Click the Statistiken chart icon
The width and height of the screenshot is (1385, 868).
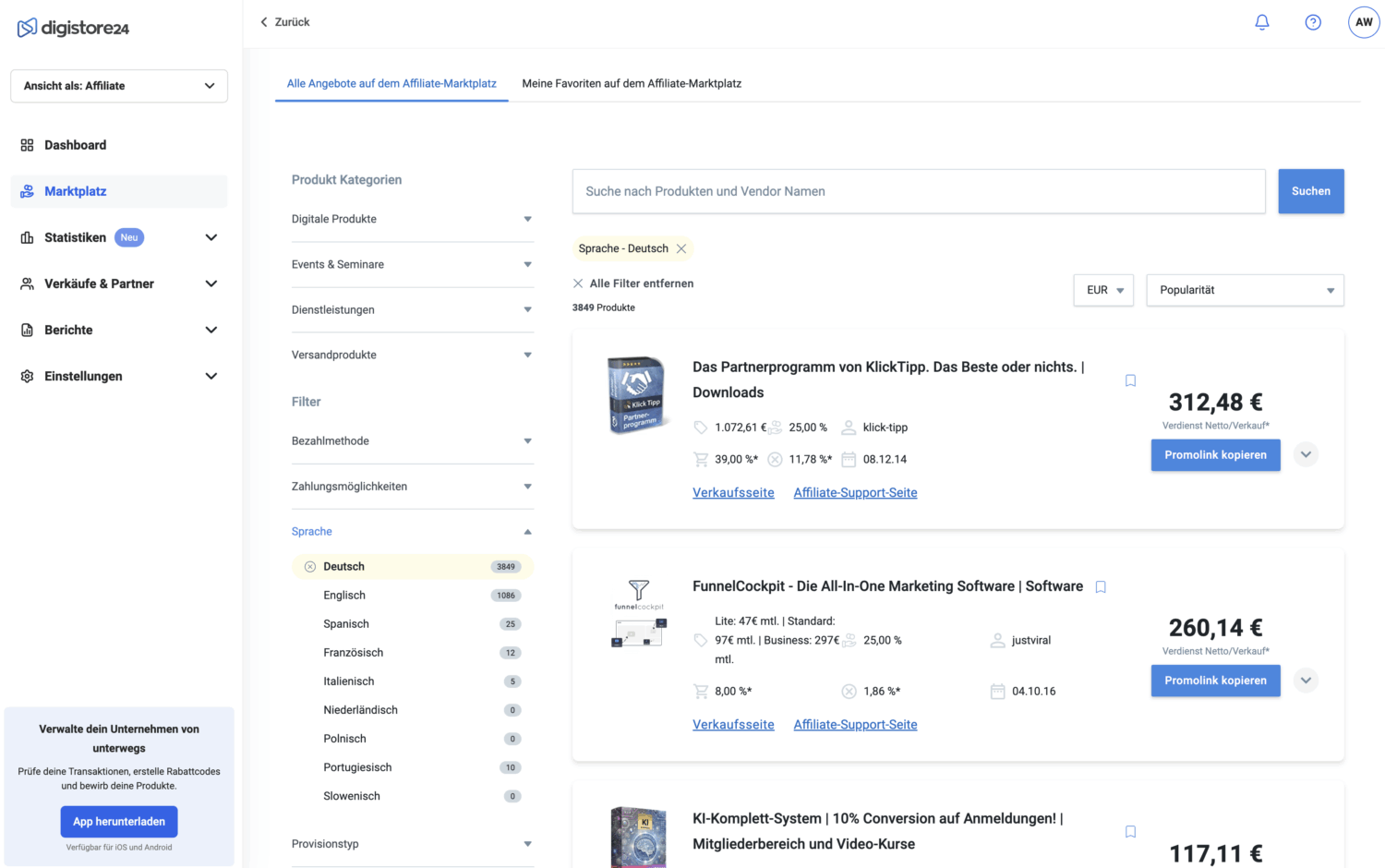pyautogui.click(x=27, y=237)
